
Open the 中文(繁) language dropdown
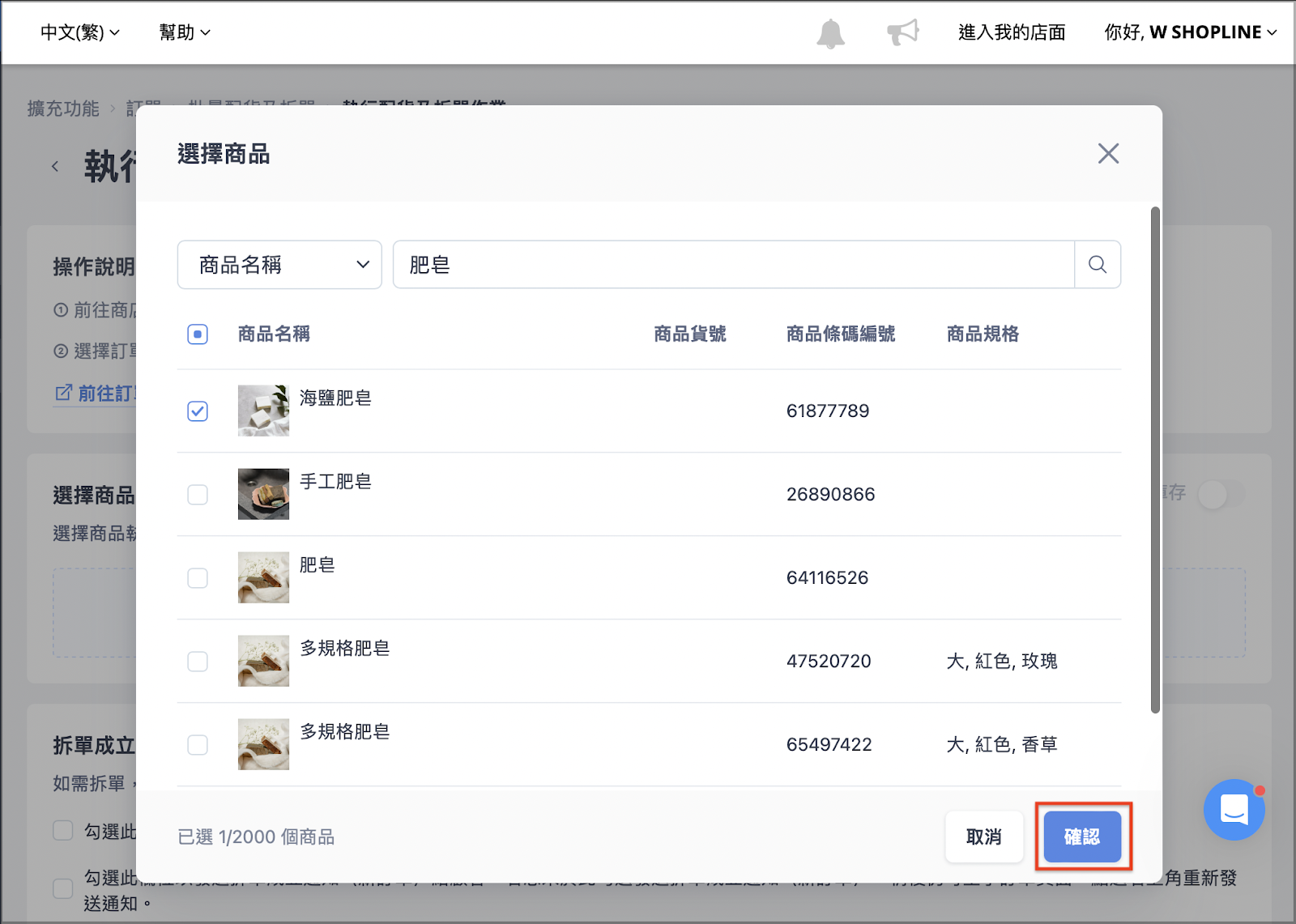79,32
